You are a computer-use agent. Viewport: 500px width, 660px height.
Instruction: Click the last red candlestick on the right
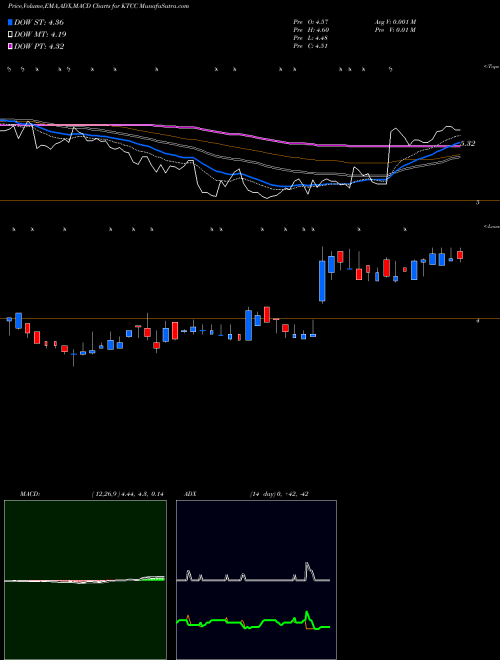[x=460, y=255]
